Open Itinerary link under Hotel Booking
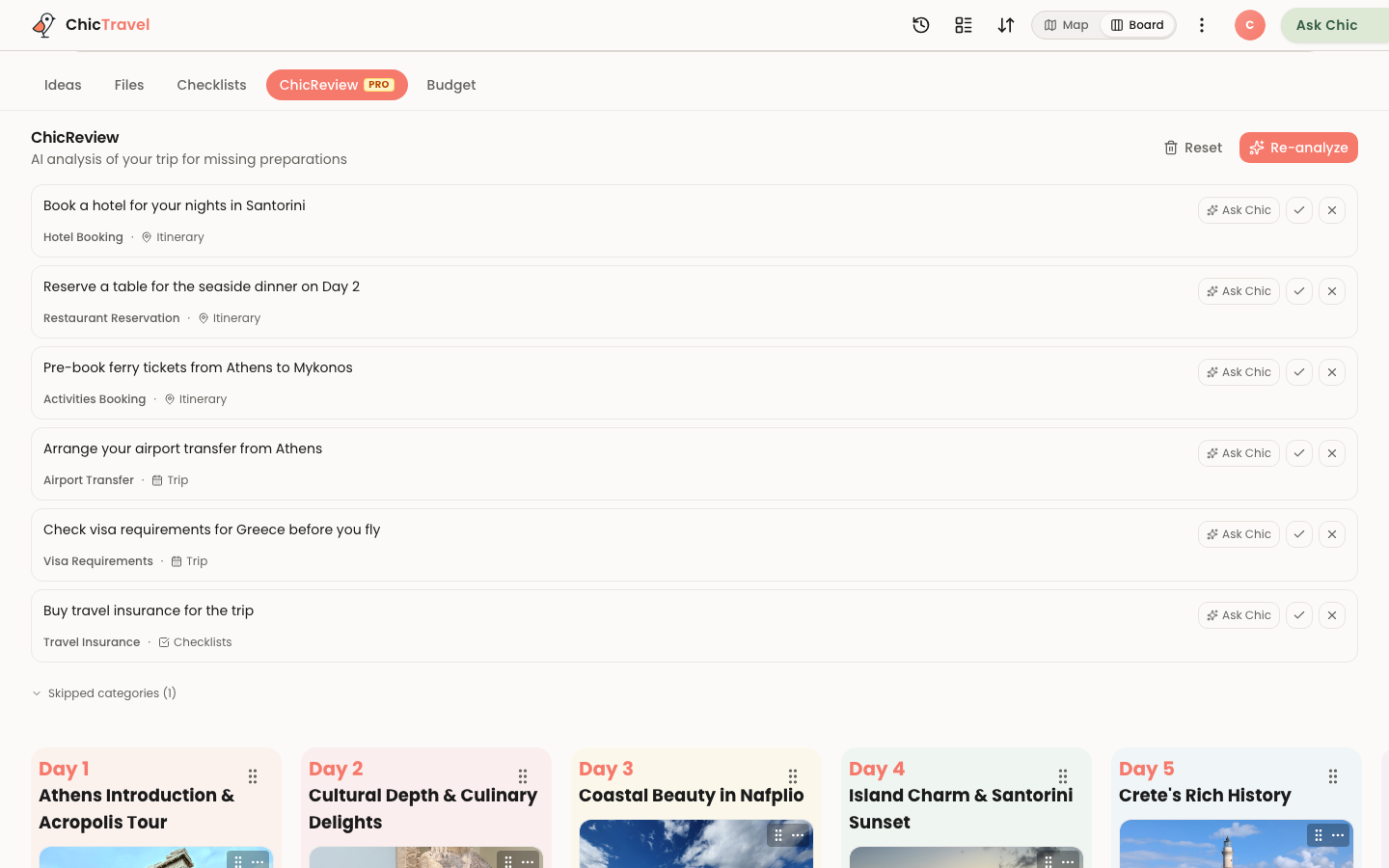Image resolution: width=1389 pixels, height=868 pixels. (173, 237)
